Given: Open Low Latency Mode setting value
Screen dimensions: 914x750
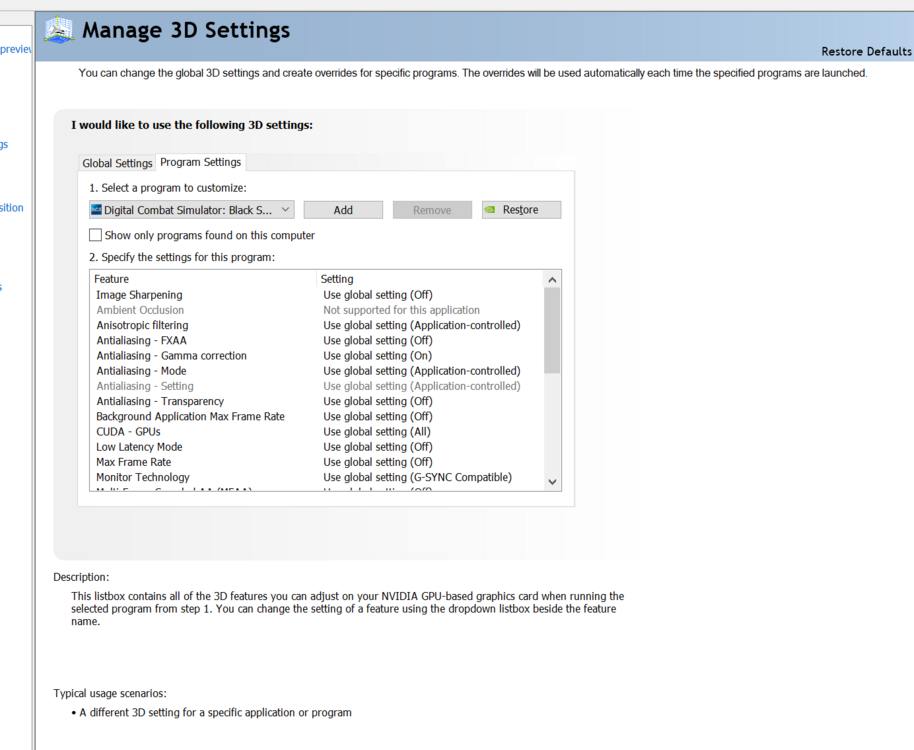Looking at the screenshot, I should tap(378, 447).
